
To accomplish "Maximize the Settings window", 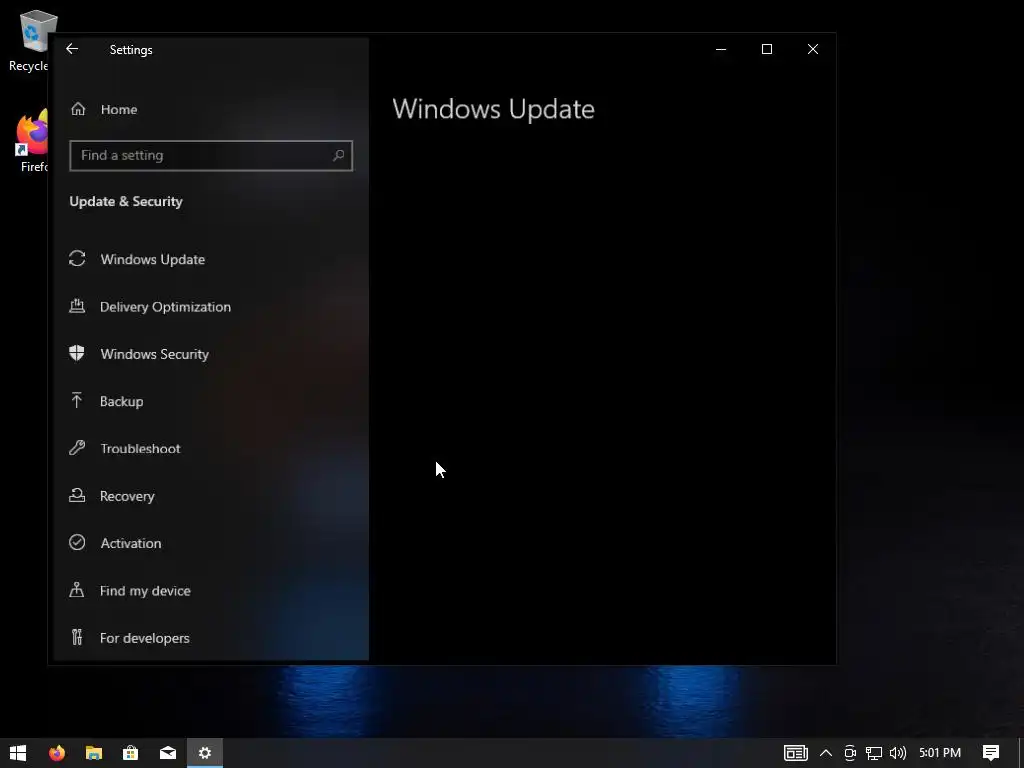I will 767,49.
